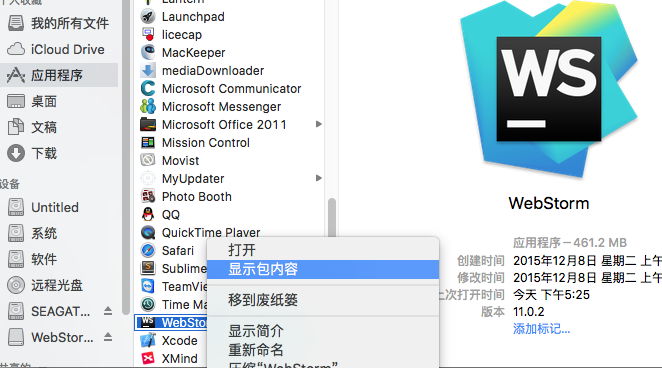This screenshot has height=368, width=662.
Task: Click the application list scrollbar
Action: (332, 217)
